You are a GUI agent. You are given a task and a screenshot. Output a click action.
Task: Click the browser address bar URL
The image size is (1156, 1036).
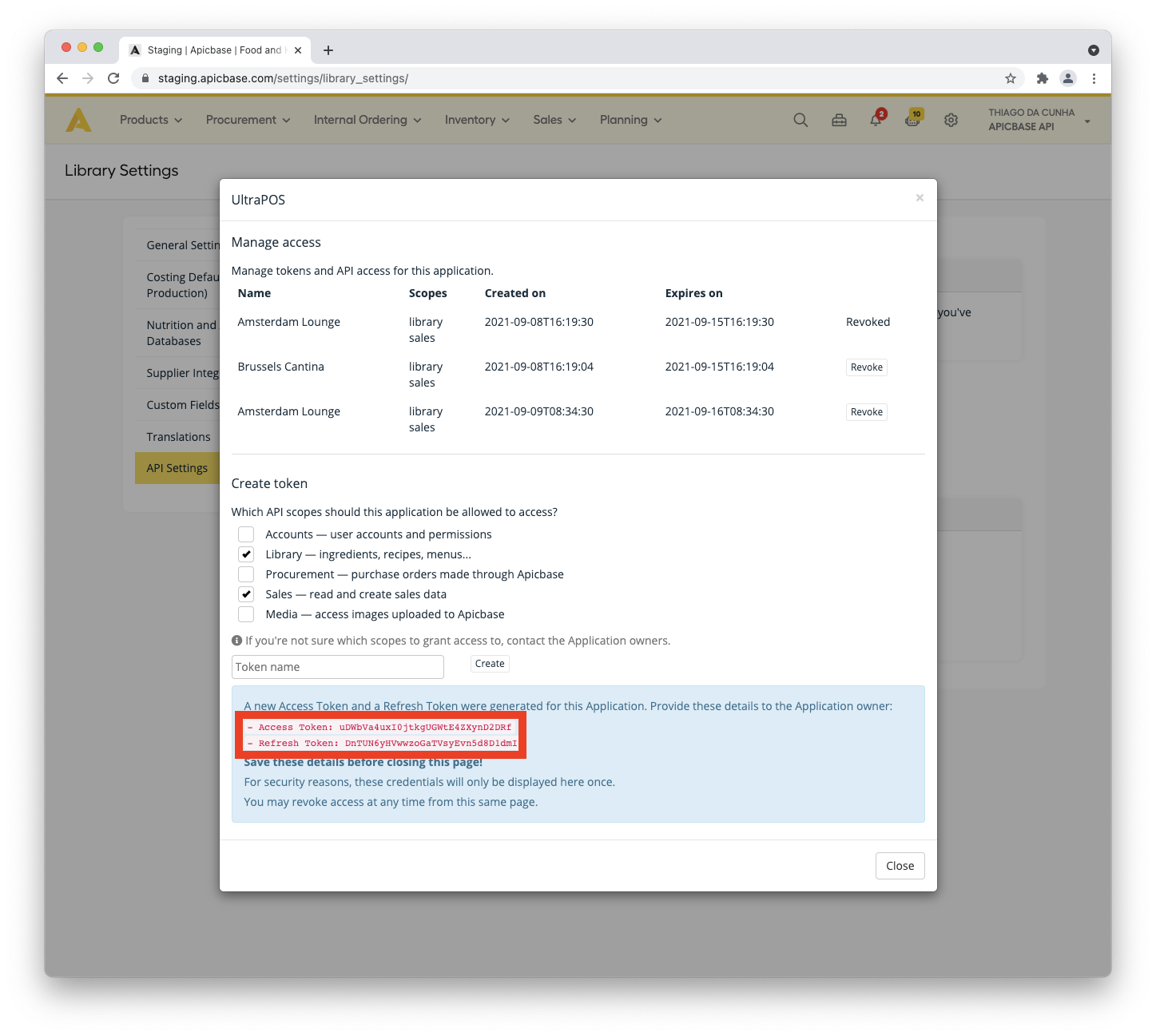point(283,78)
